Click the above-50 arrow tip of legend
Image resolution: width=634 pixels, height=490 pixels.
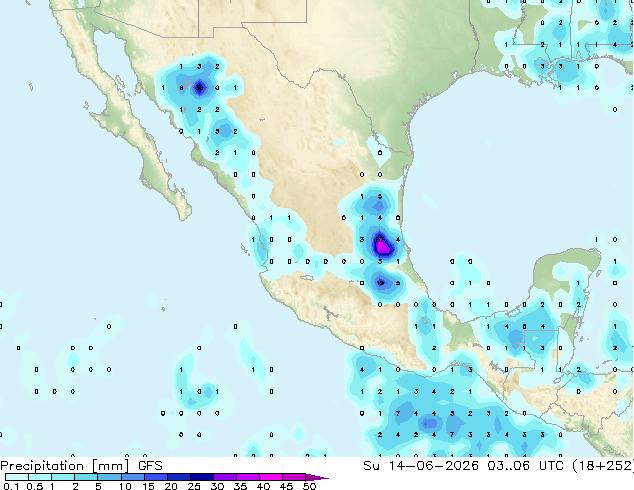pyautogui.click(x=317, y=477)
